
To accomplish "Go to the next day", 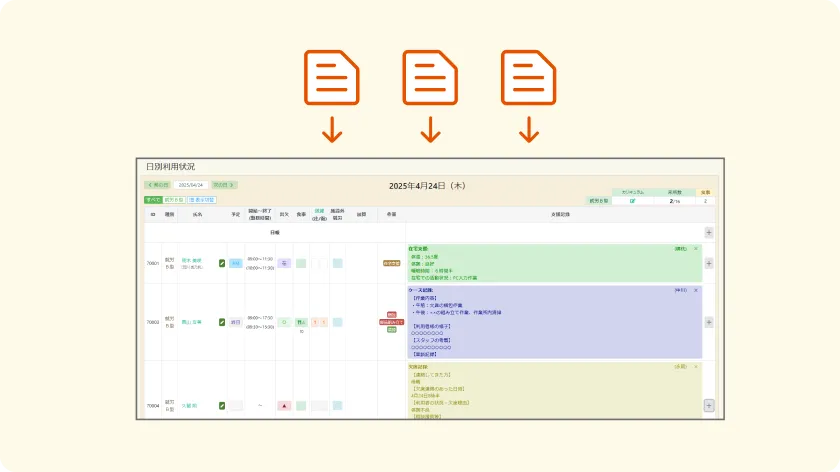I will [x=225, y=185].
